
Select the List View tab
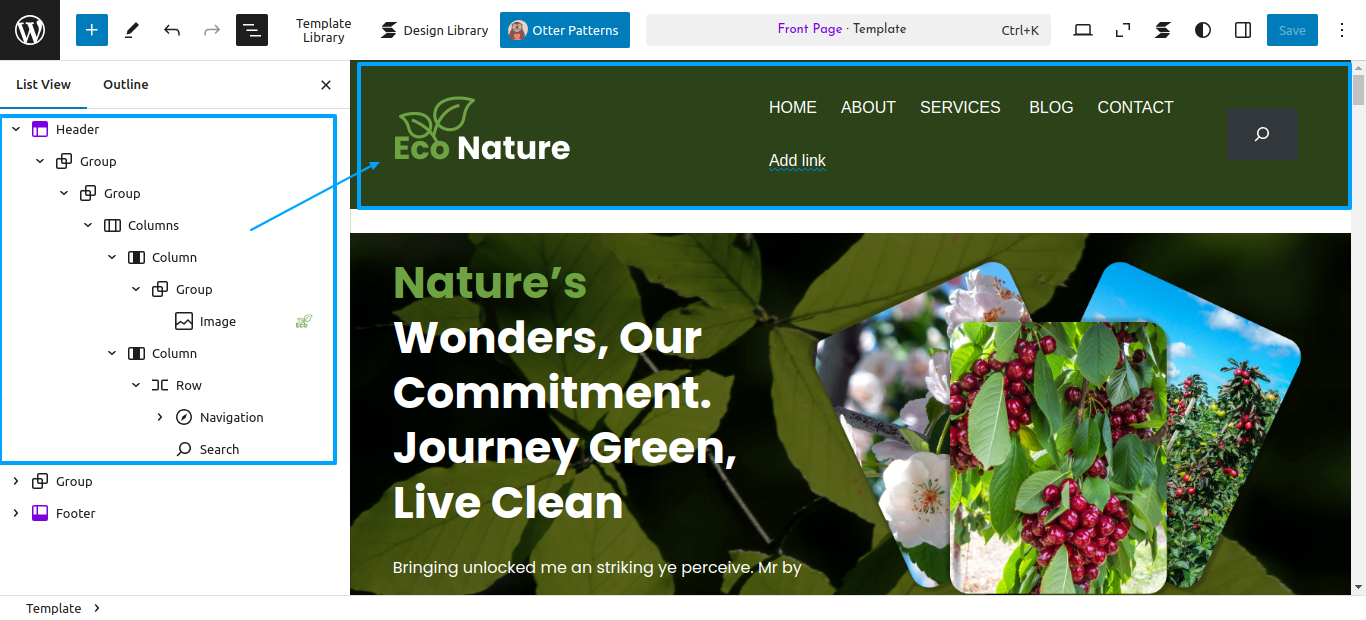pos(43,85)
